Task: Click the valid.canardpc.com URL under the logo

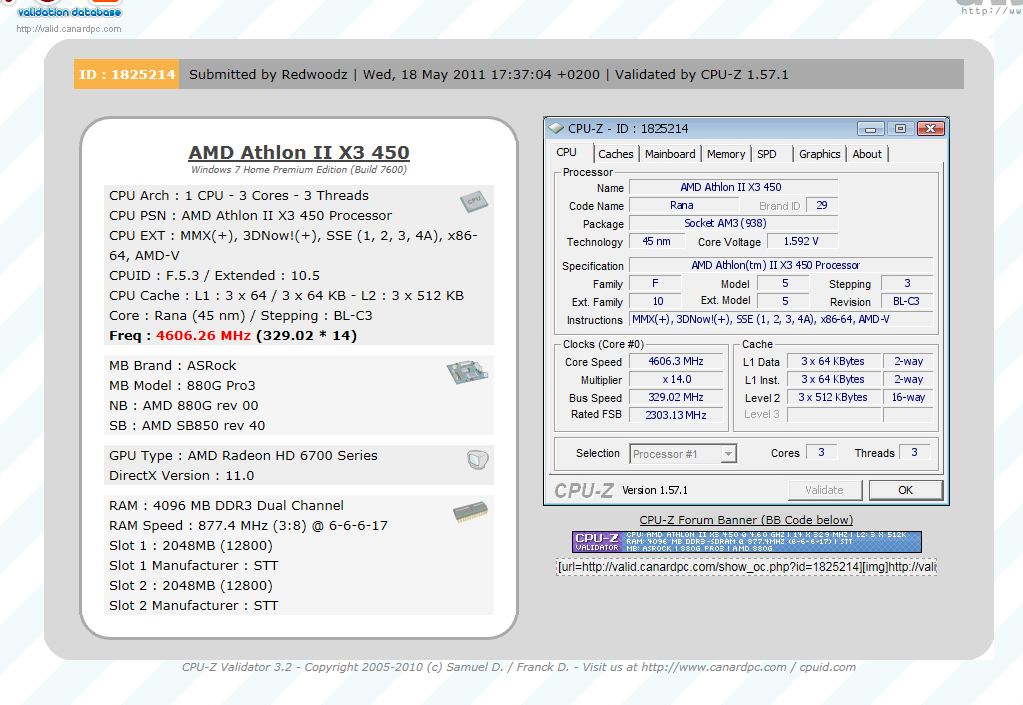Action: click(69, 29)
